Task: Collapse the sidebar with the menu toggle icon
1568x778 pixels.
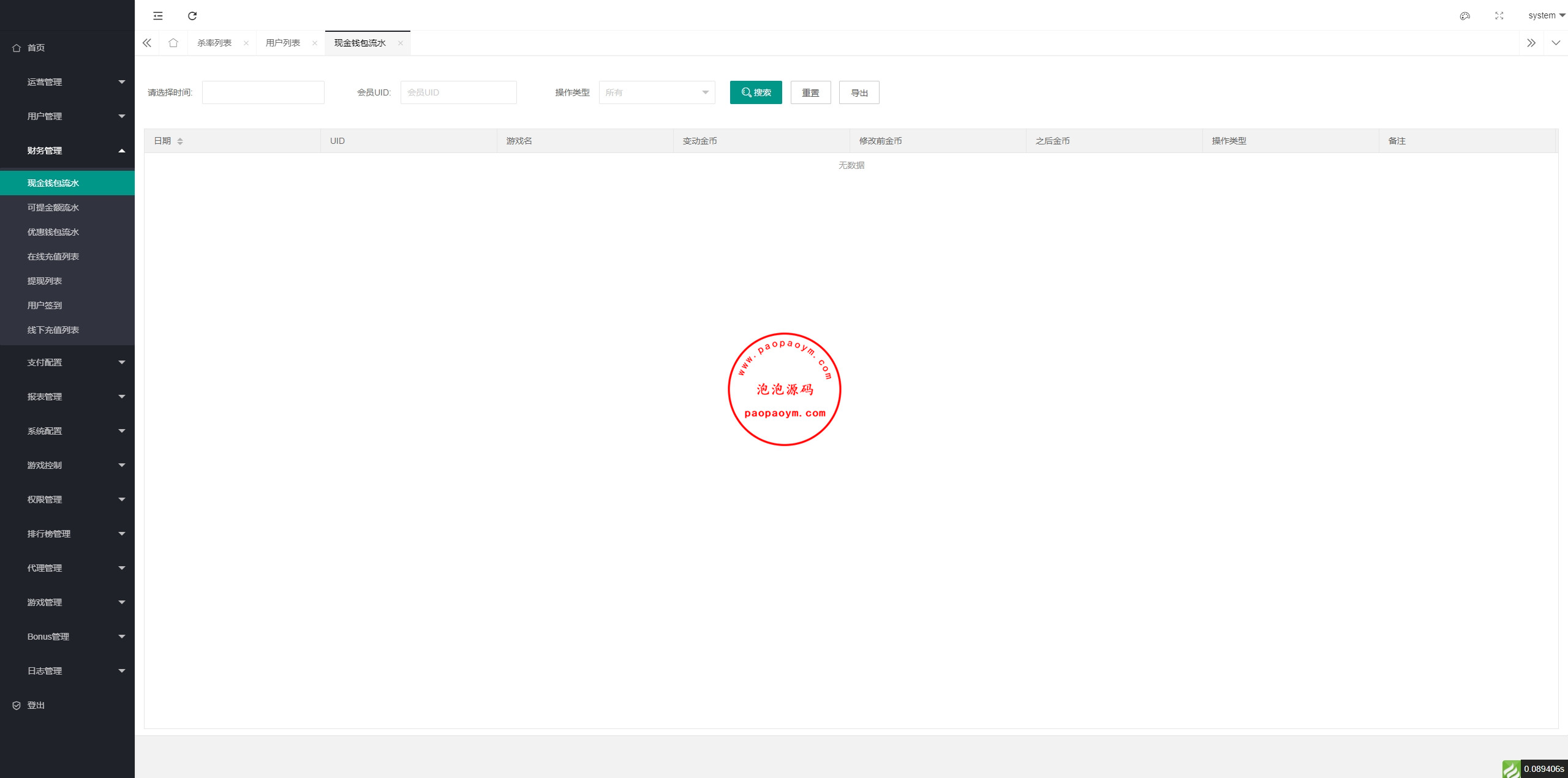Action: pyautogui.click(x=158, y=16)
